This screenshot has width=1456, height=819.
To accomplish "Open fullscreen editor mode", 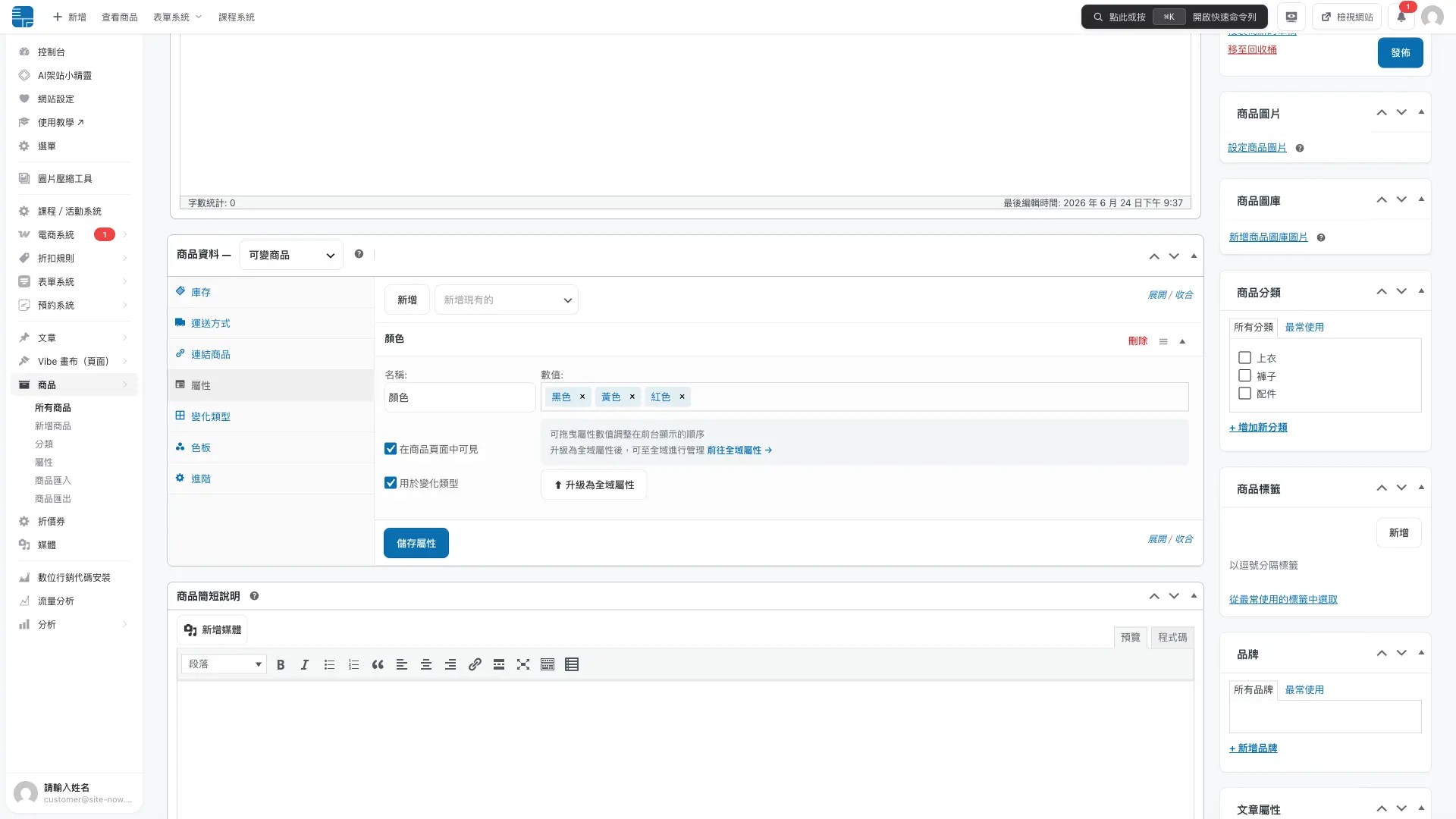I will tap(523, 665).
